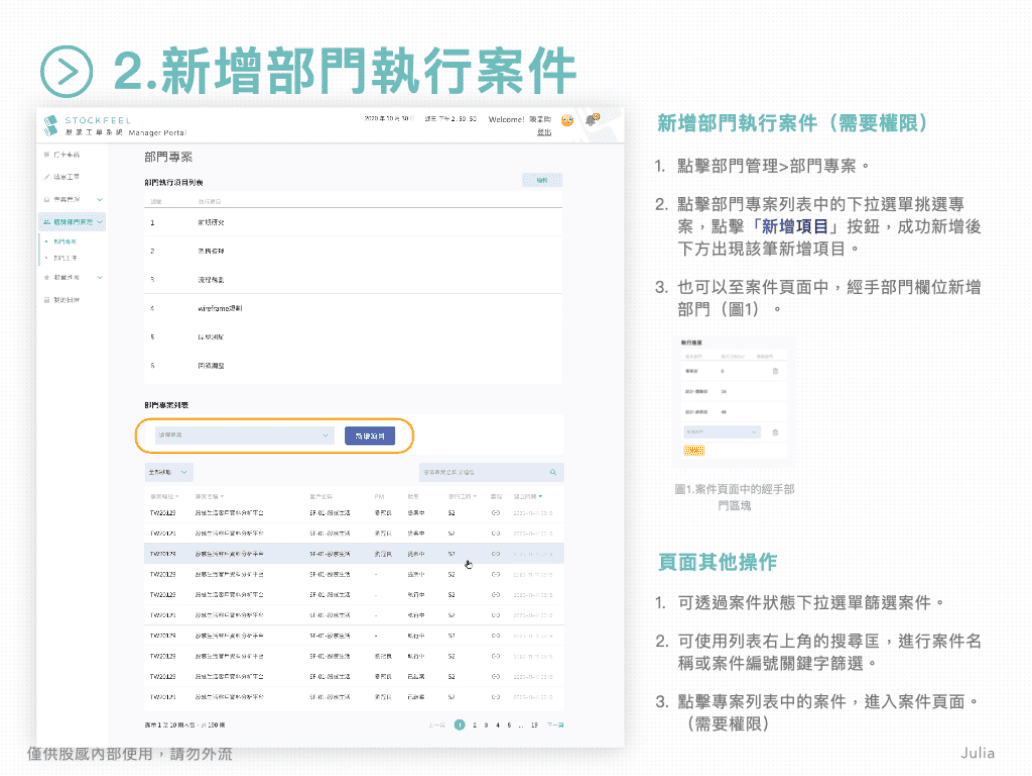The width and height of the screenshot is (1032, 776).
Task: Go to page 2 in pagination
Action: [x=474, y=725]
